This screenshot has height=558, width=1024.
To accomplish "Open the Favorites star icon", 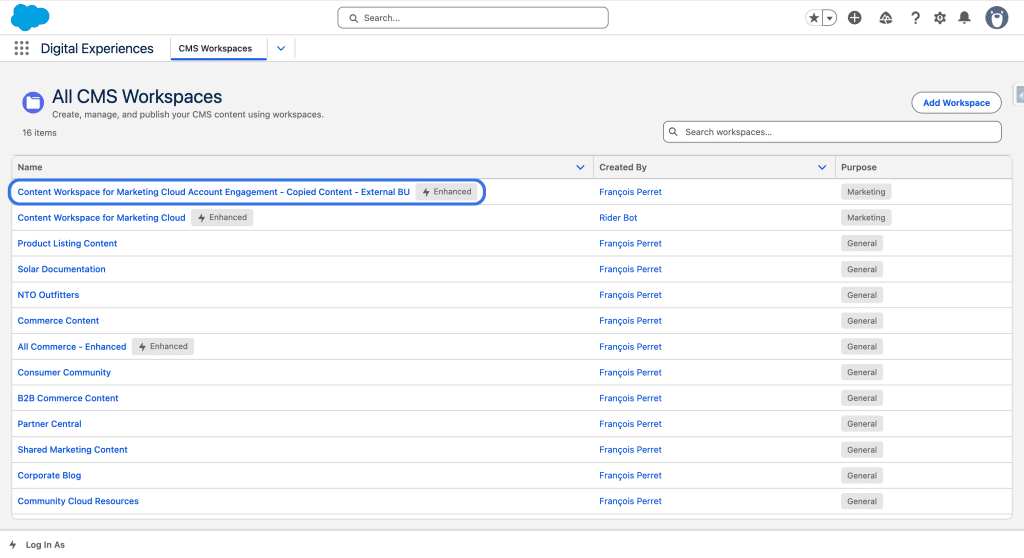I will pos(814,18).
